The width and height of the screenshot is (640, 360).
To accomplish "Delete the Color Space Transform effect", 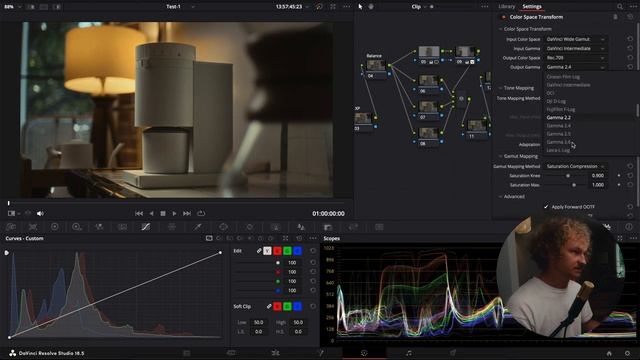I will 615,17.
